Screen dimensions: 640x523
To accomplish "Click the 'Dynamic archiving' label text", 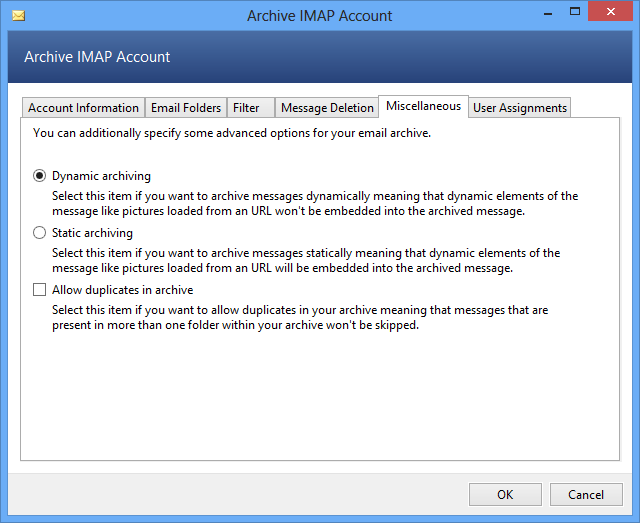I will point(102,175).
